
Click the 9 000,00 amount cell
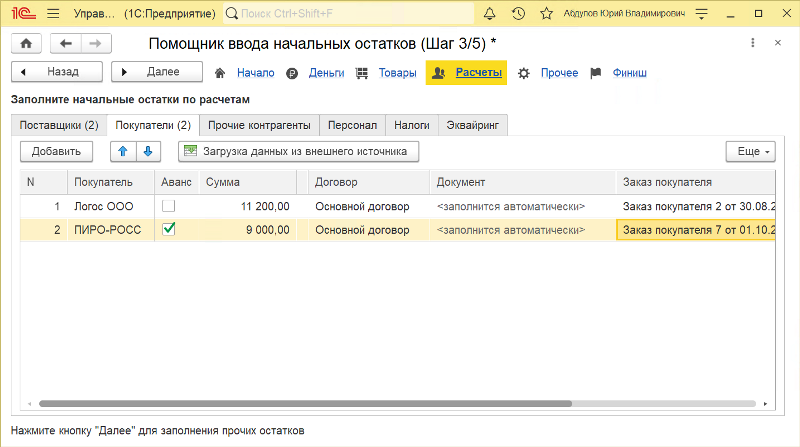coord(248,230)
